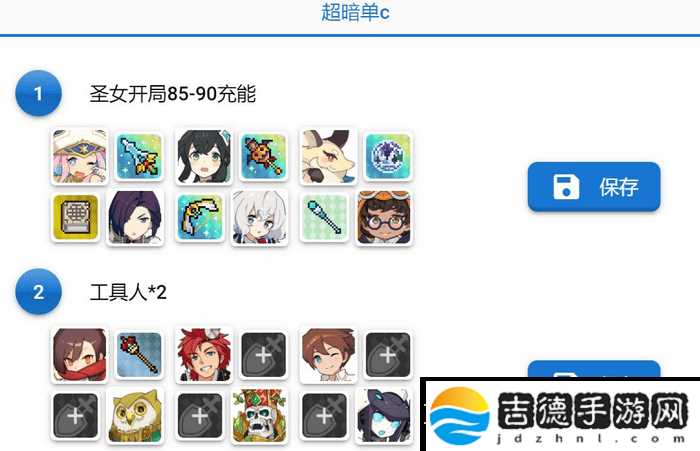700x451 pixels.
Task: Click the red-scarf brown-haired hero
Action: click(79, 355)
